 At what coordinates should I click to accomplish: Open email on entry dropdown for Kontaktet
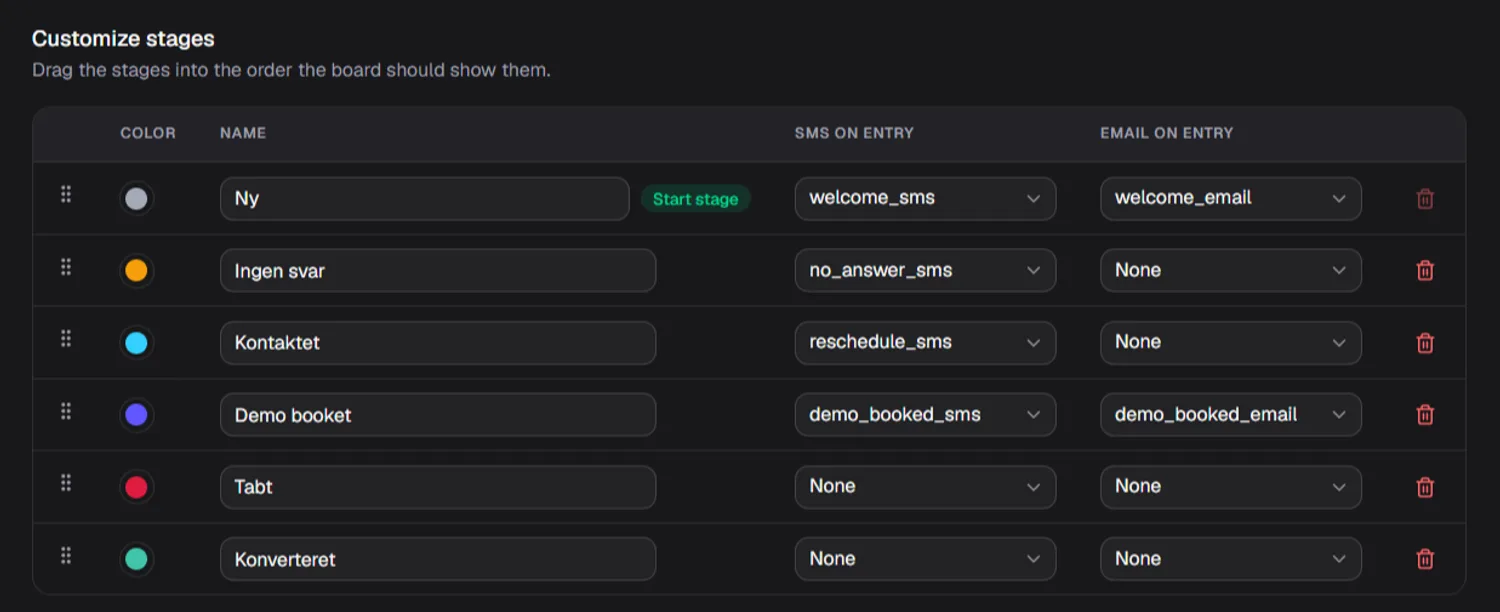(1231, 342)
